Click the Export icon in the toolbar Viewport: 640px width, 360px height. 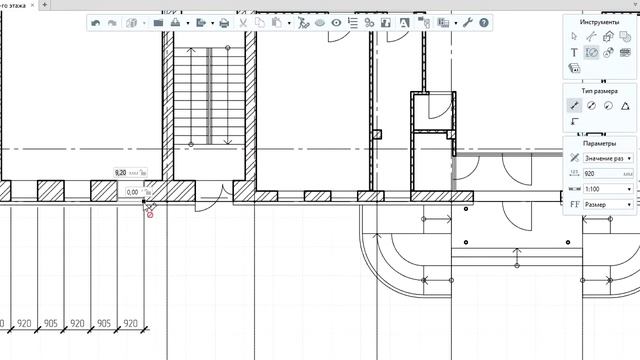(x=201, y=23)
